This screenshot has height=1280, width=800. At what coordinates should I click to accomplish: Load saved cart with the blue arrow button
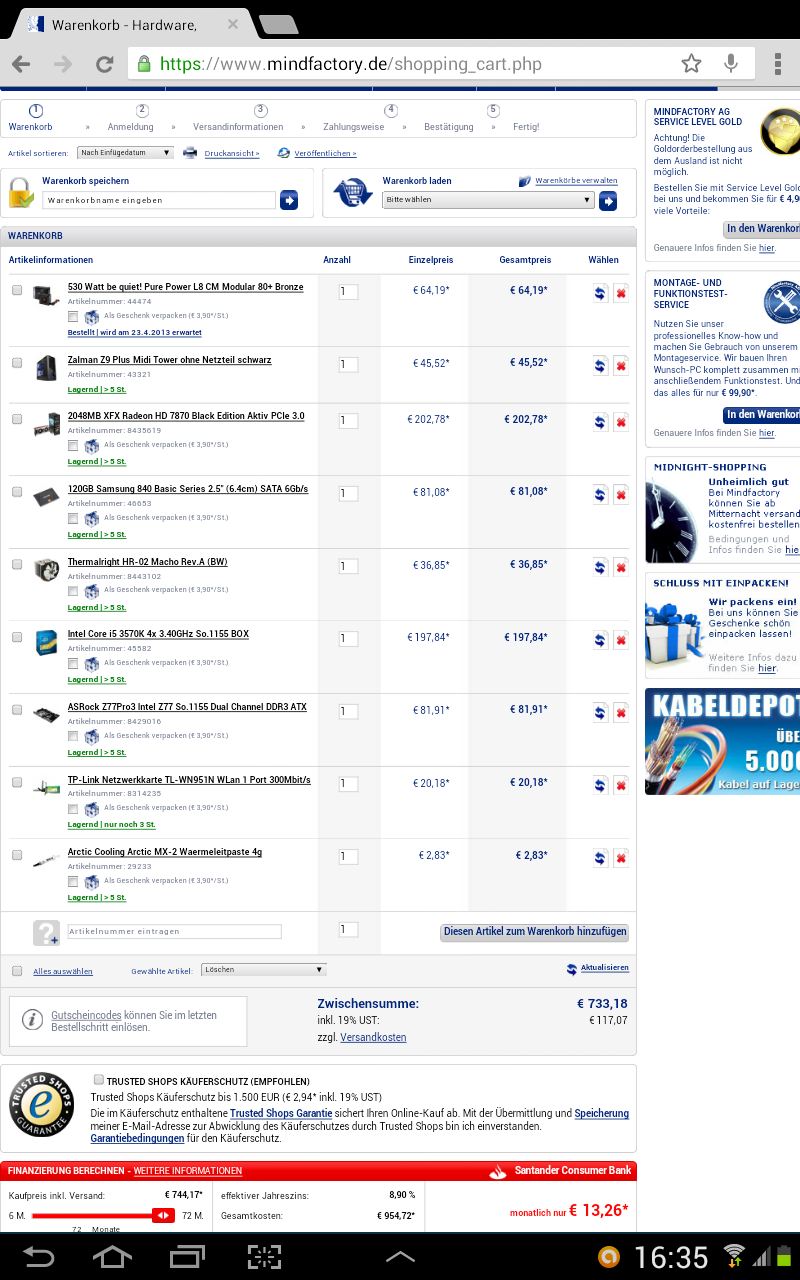608,200
